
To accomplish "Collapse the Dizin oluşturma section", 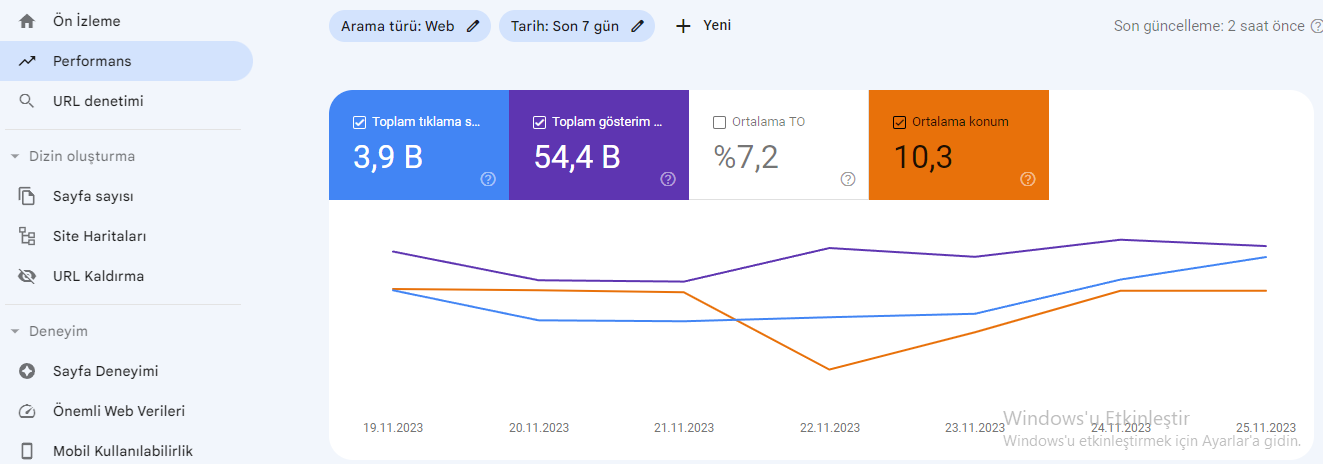I will [x=15, y=156].
